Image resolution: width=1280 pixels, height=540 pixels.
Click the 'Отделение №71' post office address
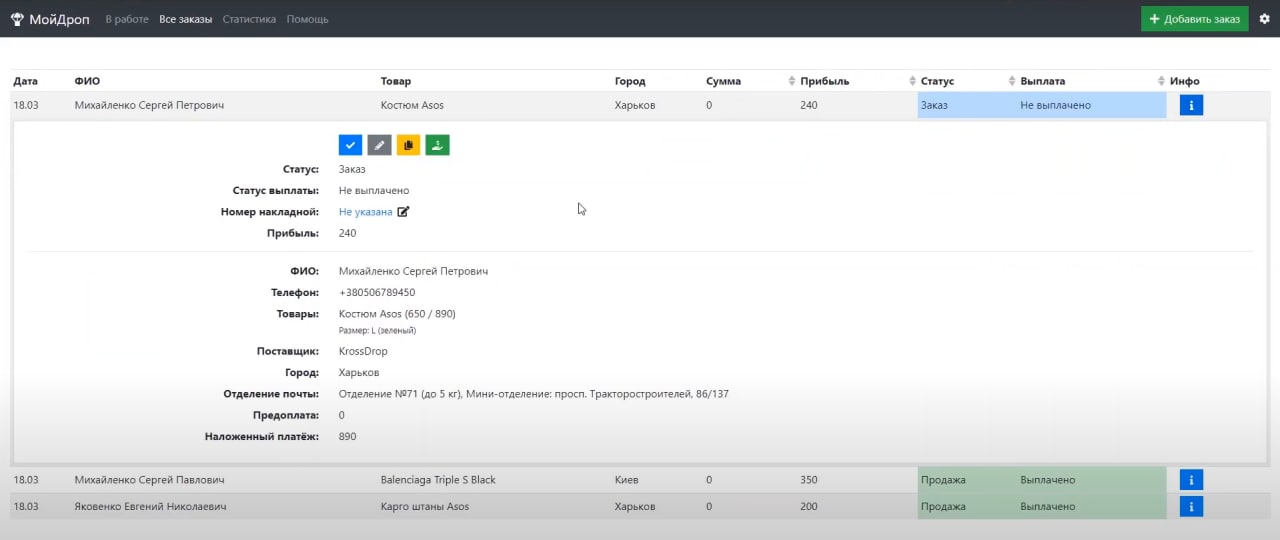(534, 394)
